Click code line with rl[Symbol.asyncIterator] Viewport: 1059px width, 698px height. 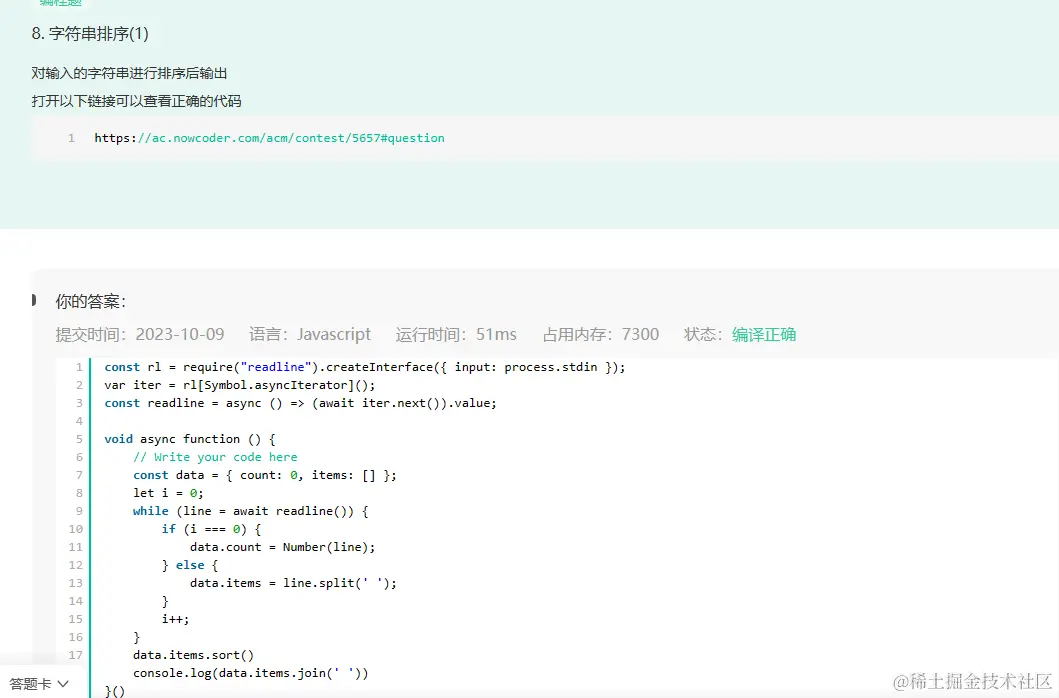coord(239,385)
